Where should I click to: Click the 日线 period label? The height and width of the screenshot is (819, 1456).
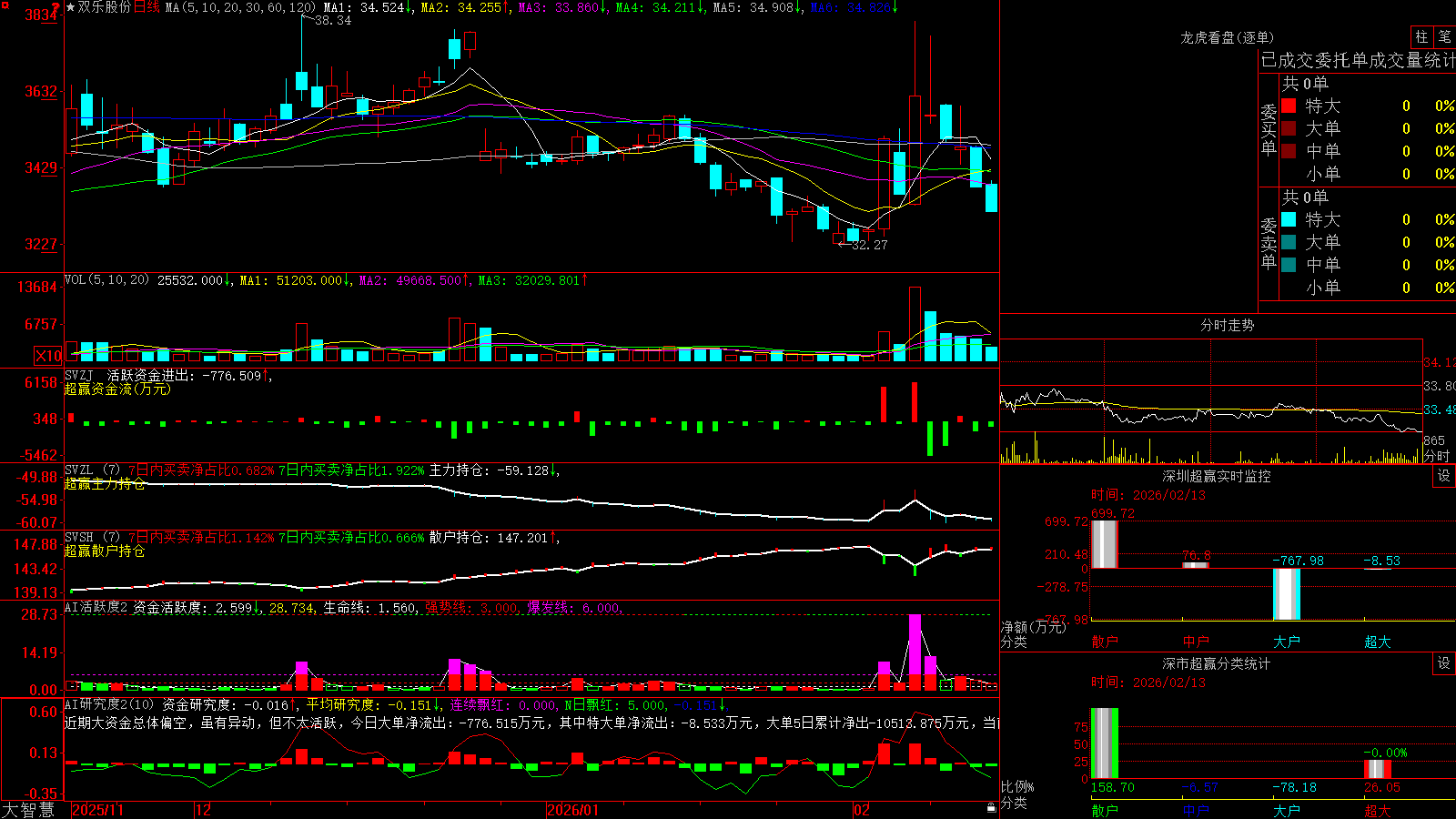point(147,7)
